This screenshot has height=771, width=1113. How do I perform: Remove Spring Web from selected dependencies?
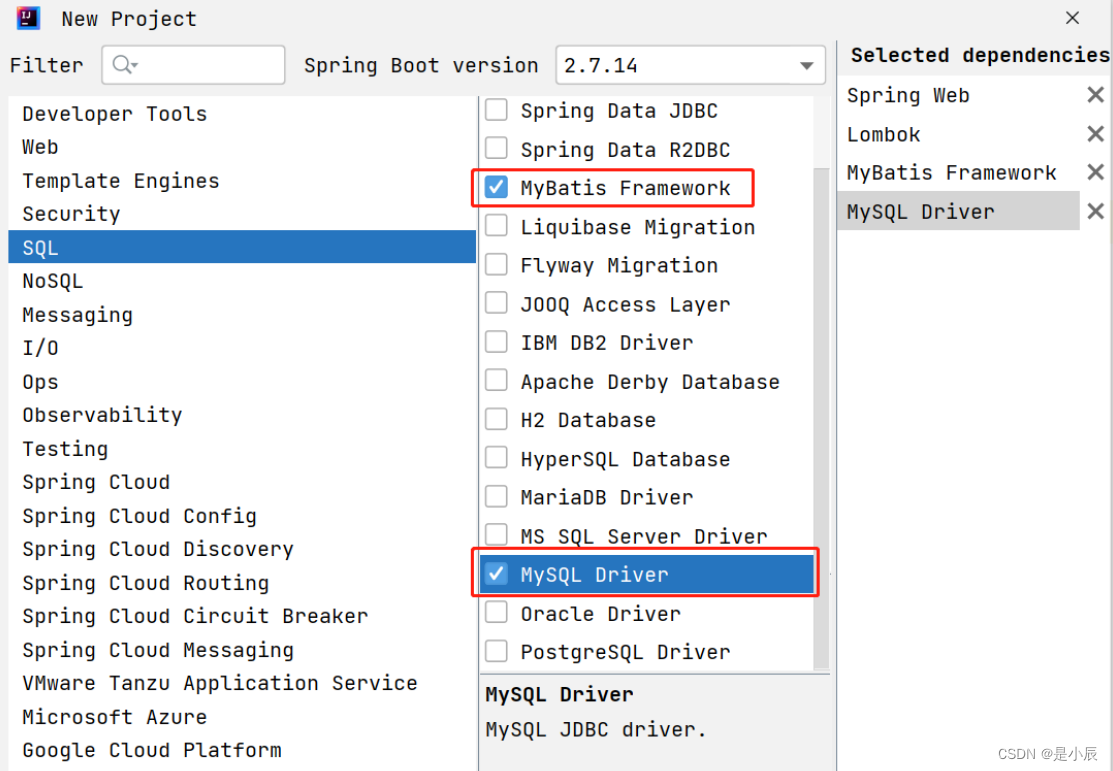pos(1095,94)
